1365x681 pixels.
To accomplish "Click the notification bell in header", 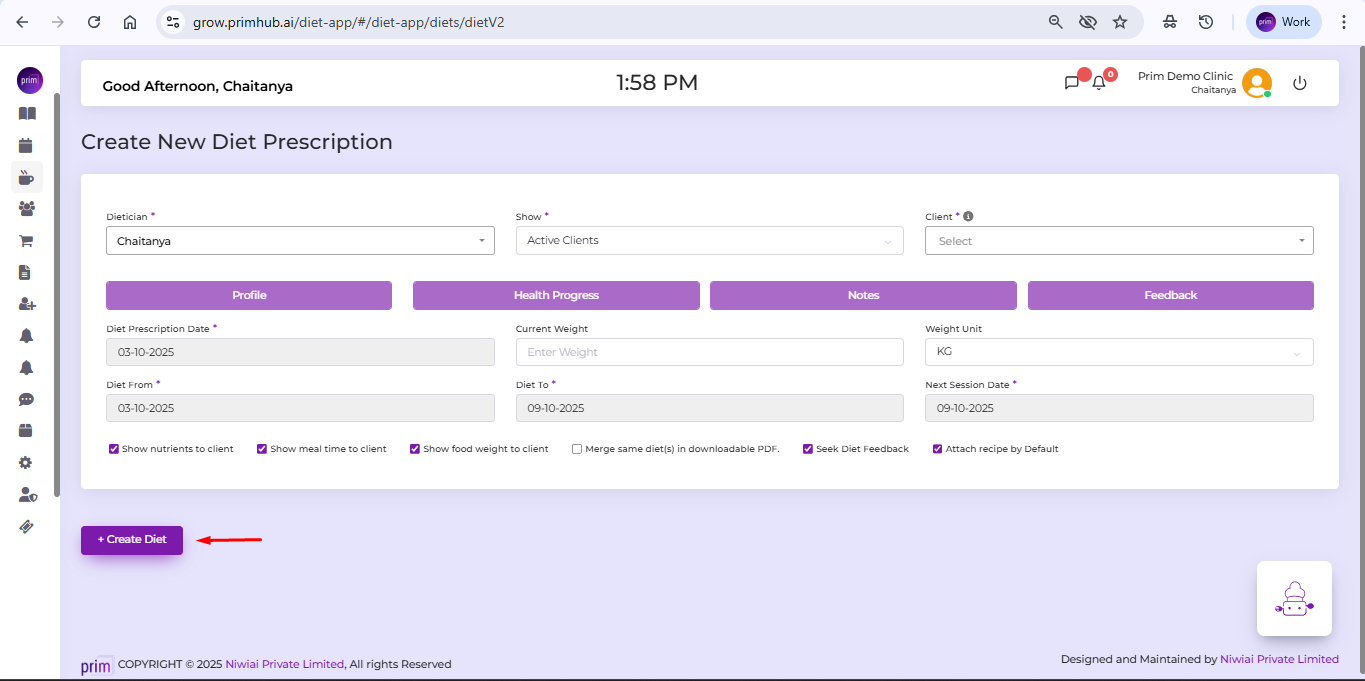I will pyautogui.click(x=1098, y=83).
